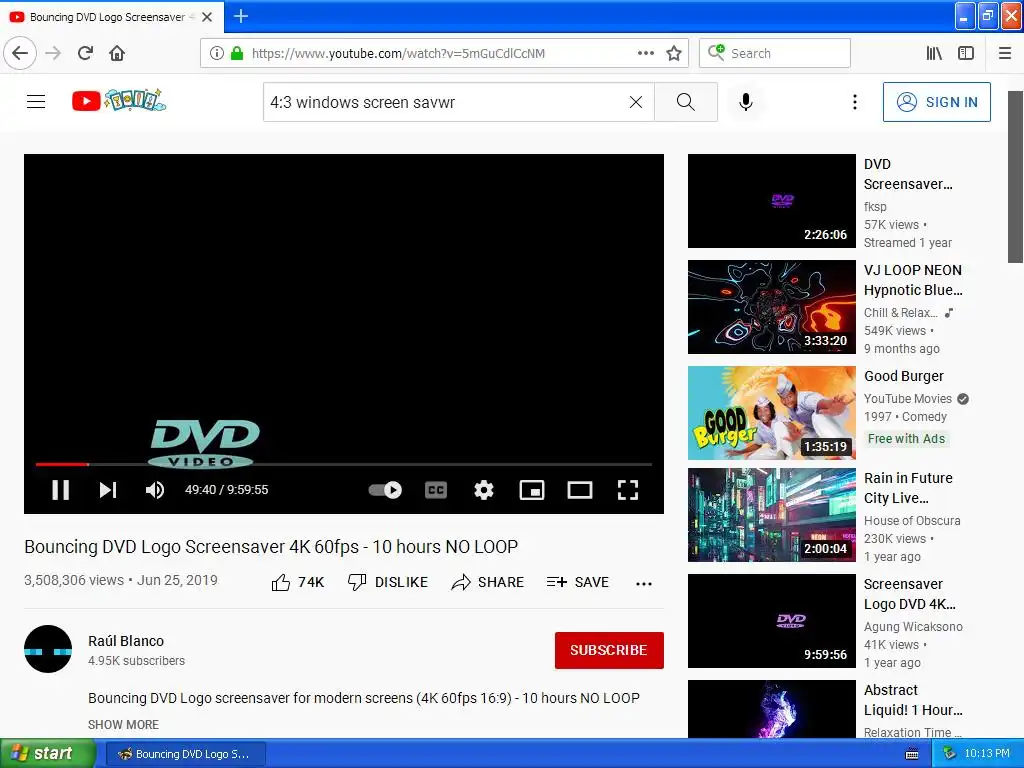Clear the YouTube search box text
Image resolution: width=1024 pixels, height=768 pixels.
pyautogui.click(x=635, y=102)
